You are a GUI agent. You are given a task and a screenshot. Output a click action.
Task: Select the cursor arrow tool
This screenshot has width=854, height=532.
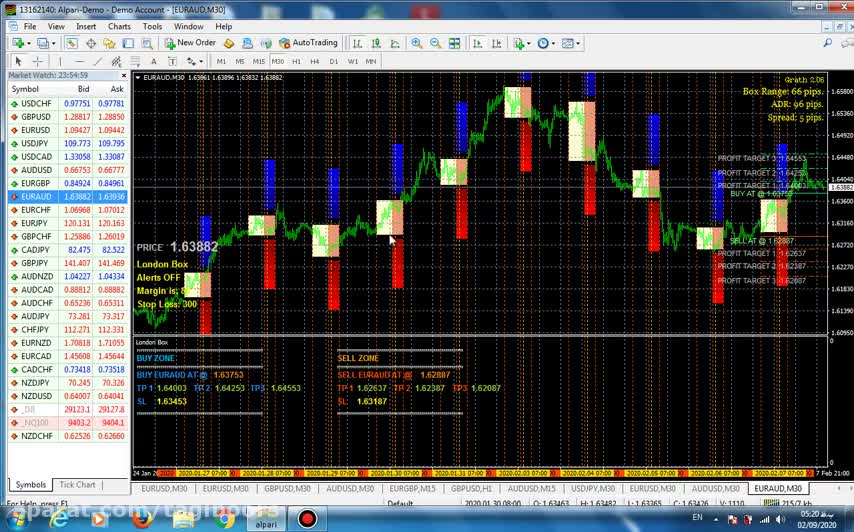(x=18, y=61)
